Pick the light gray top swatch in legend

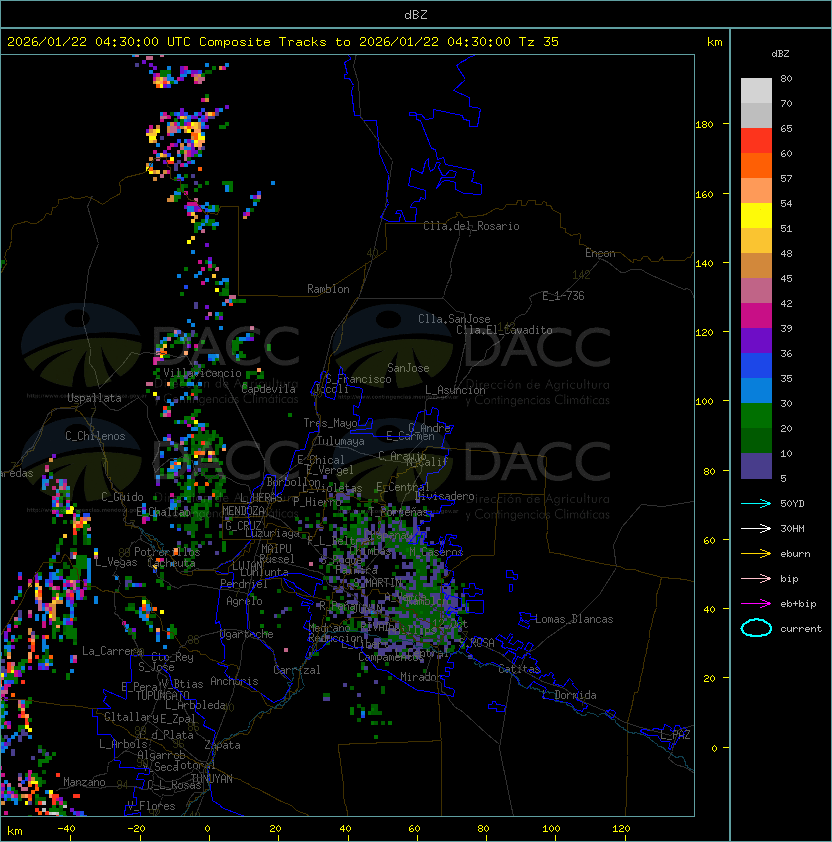[756, 91]
